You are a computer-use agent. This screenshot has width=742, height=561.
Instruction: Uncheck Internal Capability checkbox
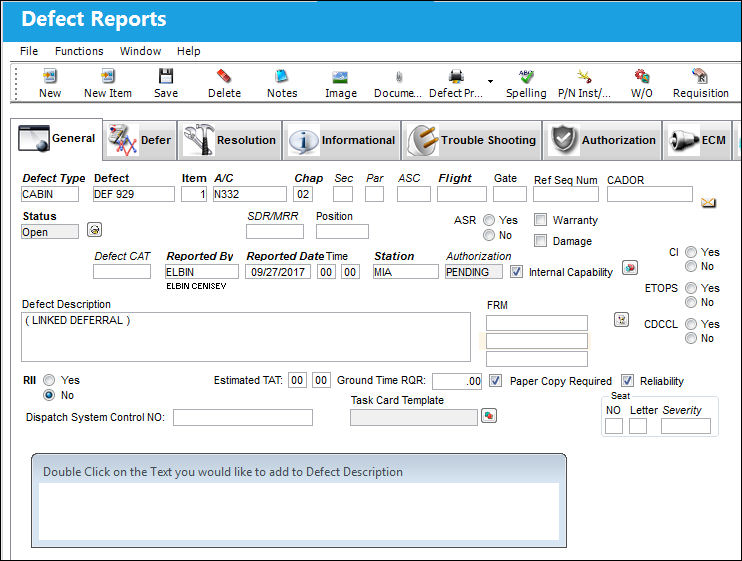tap(516, 272)
